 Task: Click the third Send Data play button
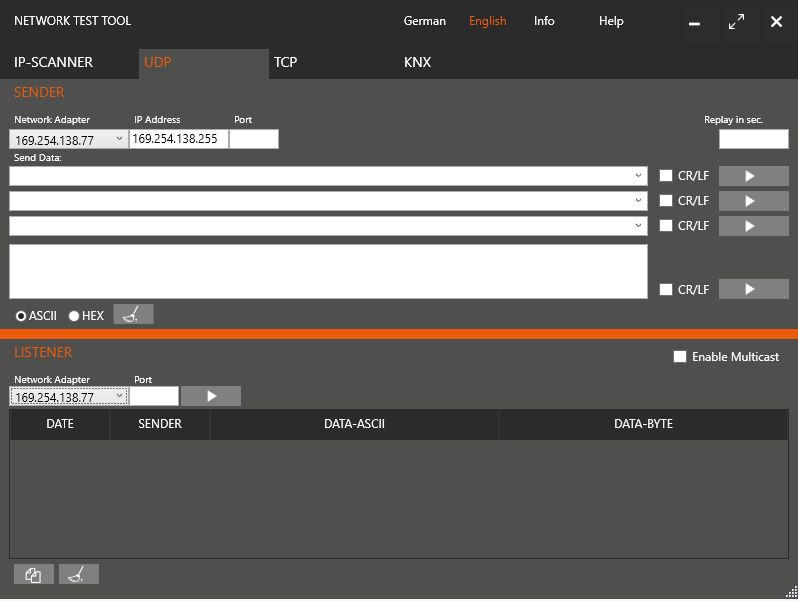coord(753,226)
